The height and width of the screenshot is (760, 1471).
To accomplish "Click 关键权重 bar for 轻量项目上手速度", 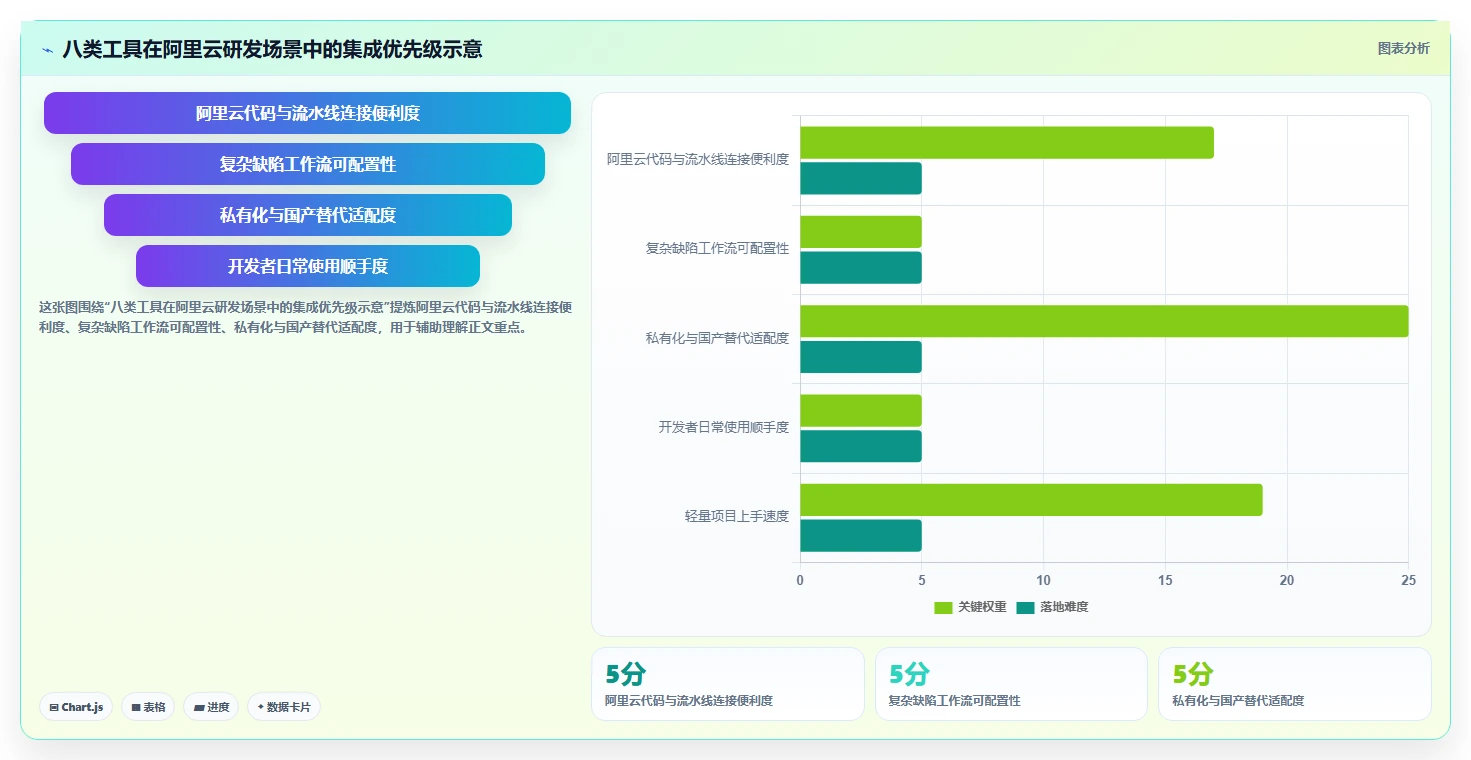I will pos(1031,500).
